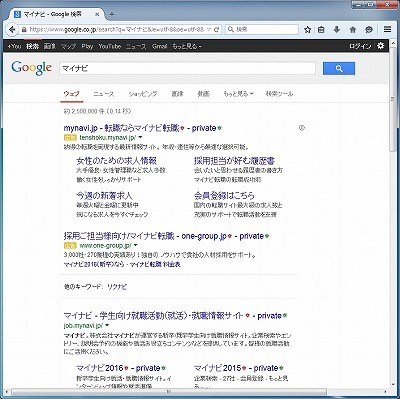The image size is (400, 399).
Task: Switch to 動画 results tab
Action: click(203, 94)
